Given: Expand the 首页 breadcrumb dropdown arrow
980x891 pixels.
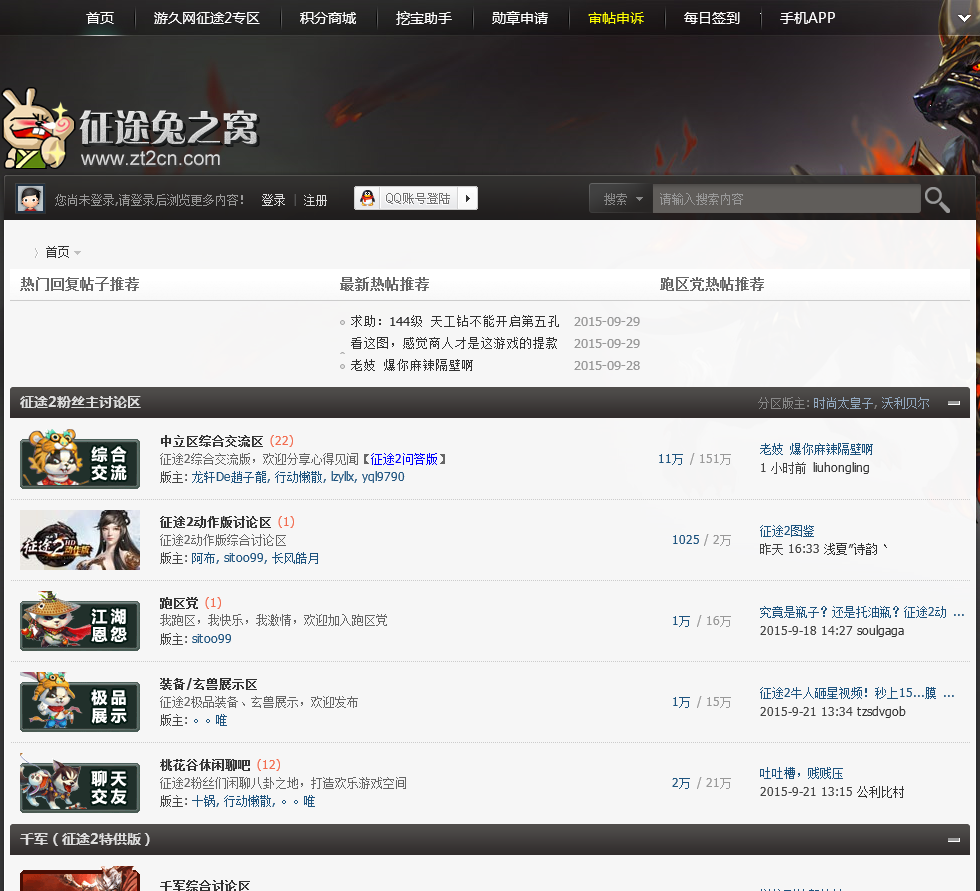Looking at the screenshot, I should 78,252.
